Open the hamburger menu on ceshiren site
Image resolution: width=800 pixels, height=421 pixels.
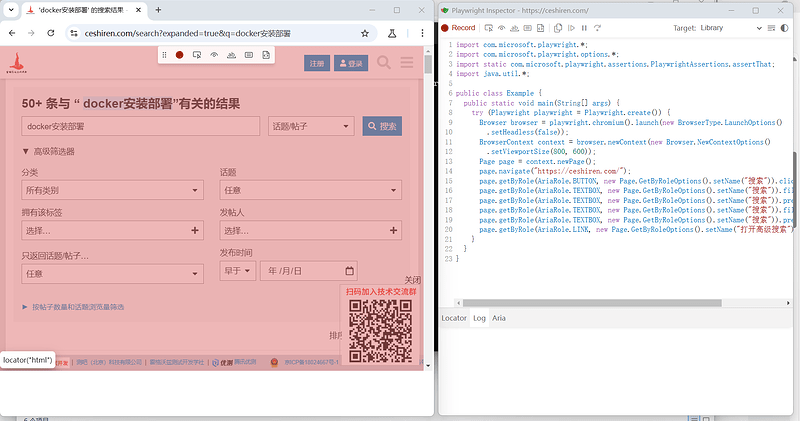[x=407, y=63]
